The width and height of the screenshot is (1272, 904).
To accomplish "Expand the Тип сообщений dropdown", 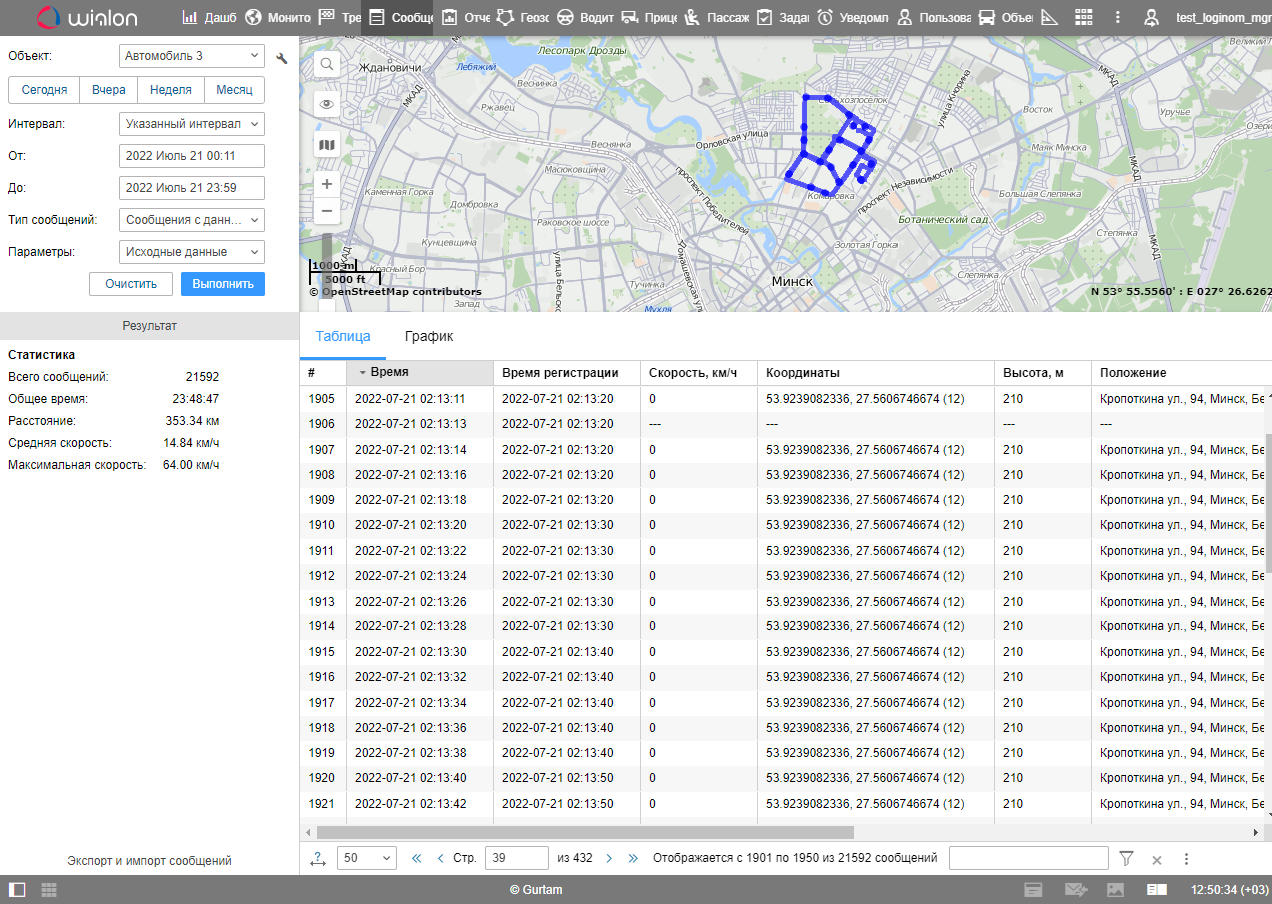I will (x=192, y=220).
